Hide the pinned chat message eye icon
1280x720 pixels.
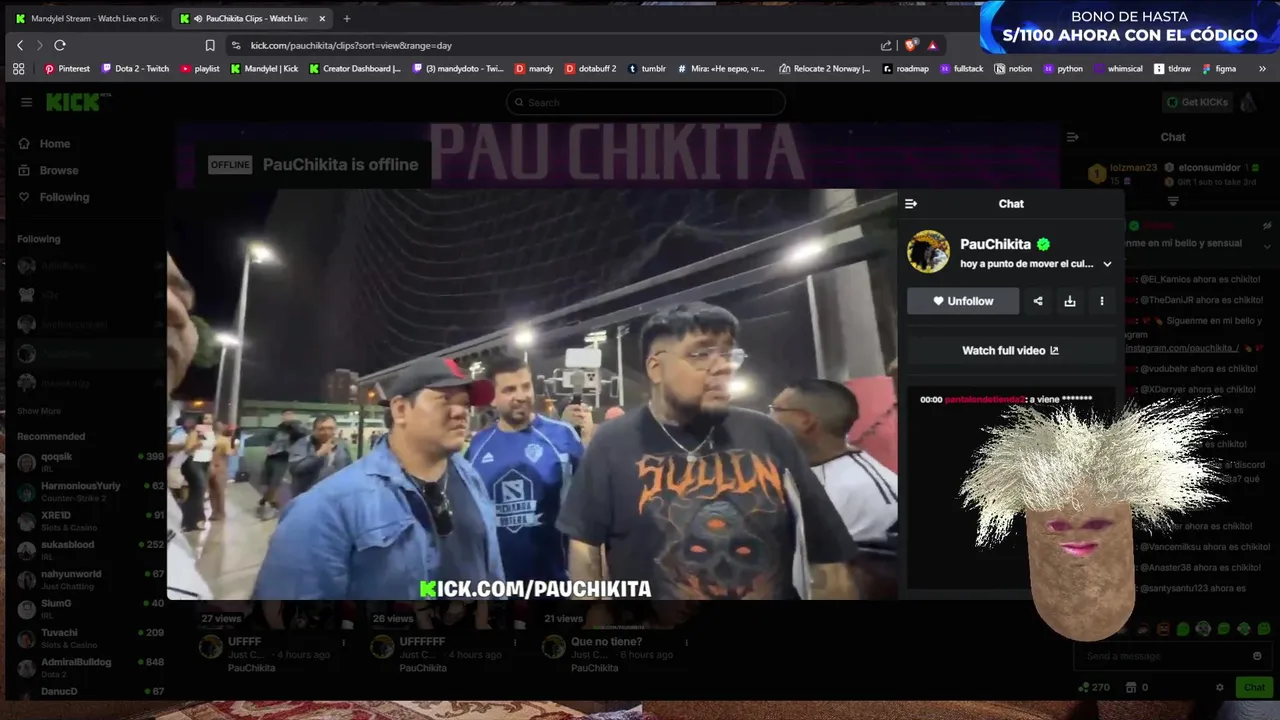click(1267, 226)
